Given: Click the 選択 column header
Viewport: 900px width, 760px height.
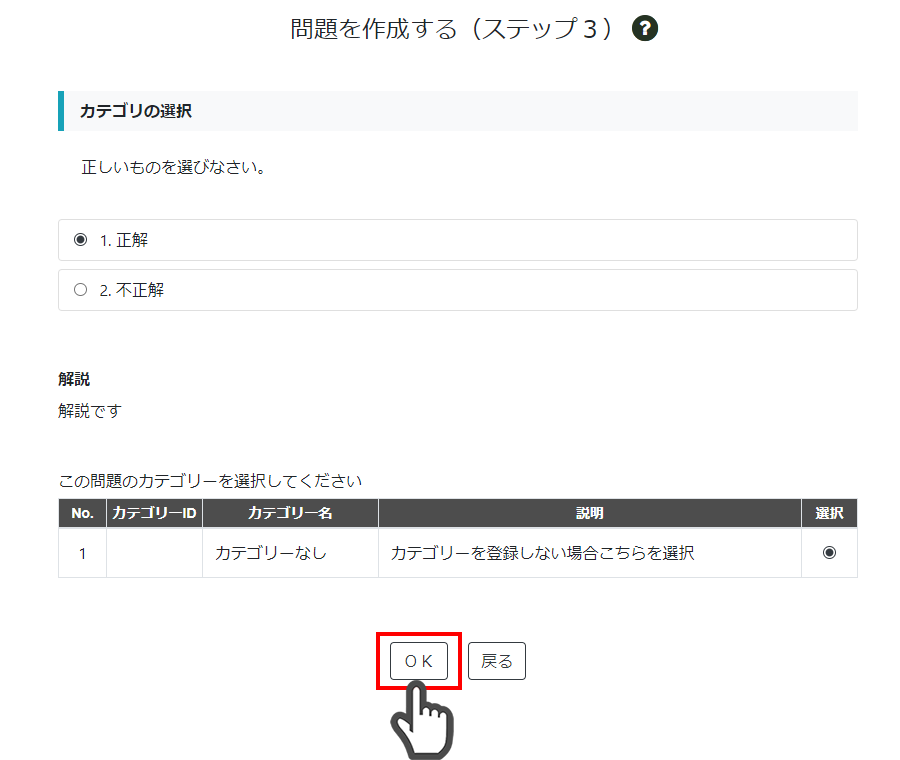Looking at the screenshot, I should pyautogui.click(x=829, y=513).
